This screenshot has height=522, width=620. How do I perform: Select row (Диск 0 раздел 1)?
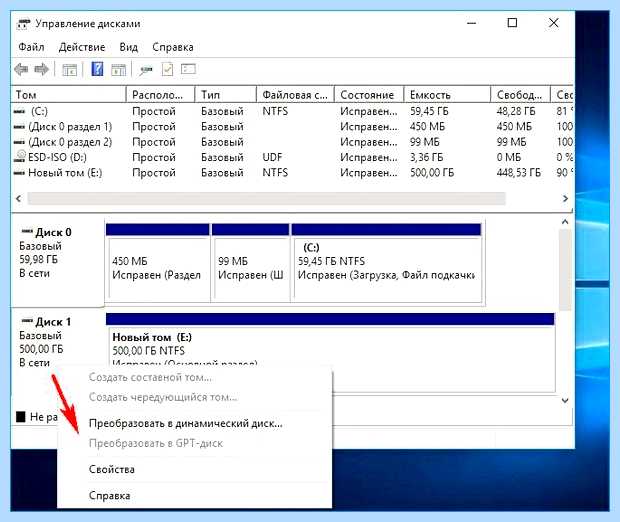pyautogui.click(x=293, y=127)
